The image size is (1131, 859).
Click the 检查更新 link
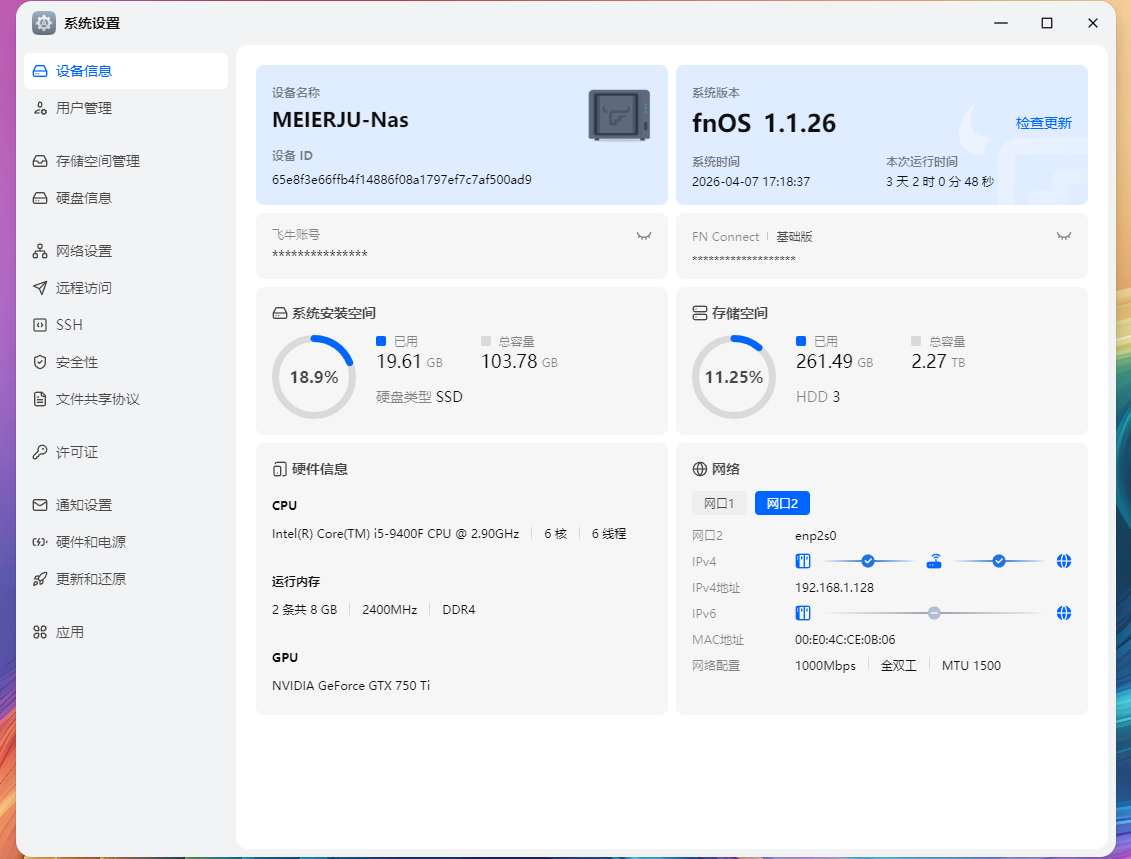coord(1043,123)
